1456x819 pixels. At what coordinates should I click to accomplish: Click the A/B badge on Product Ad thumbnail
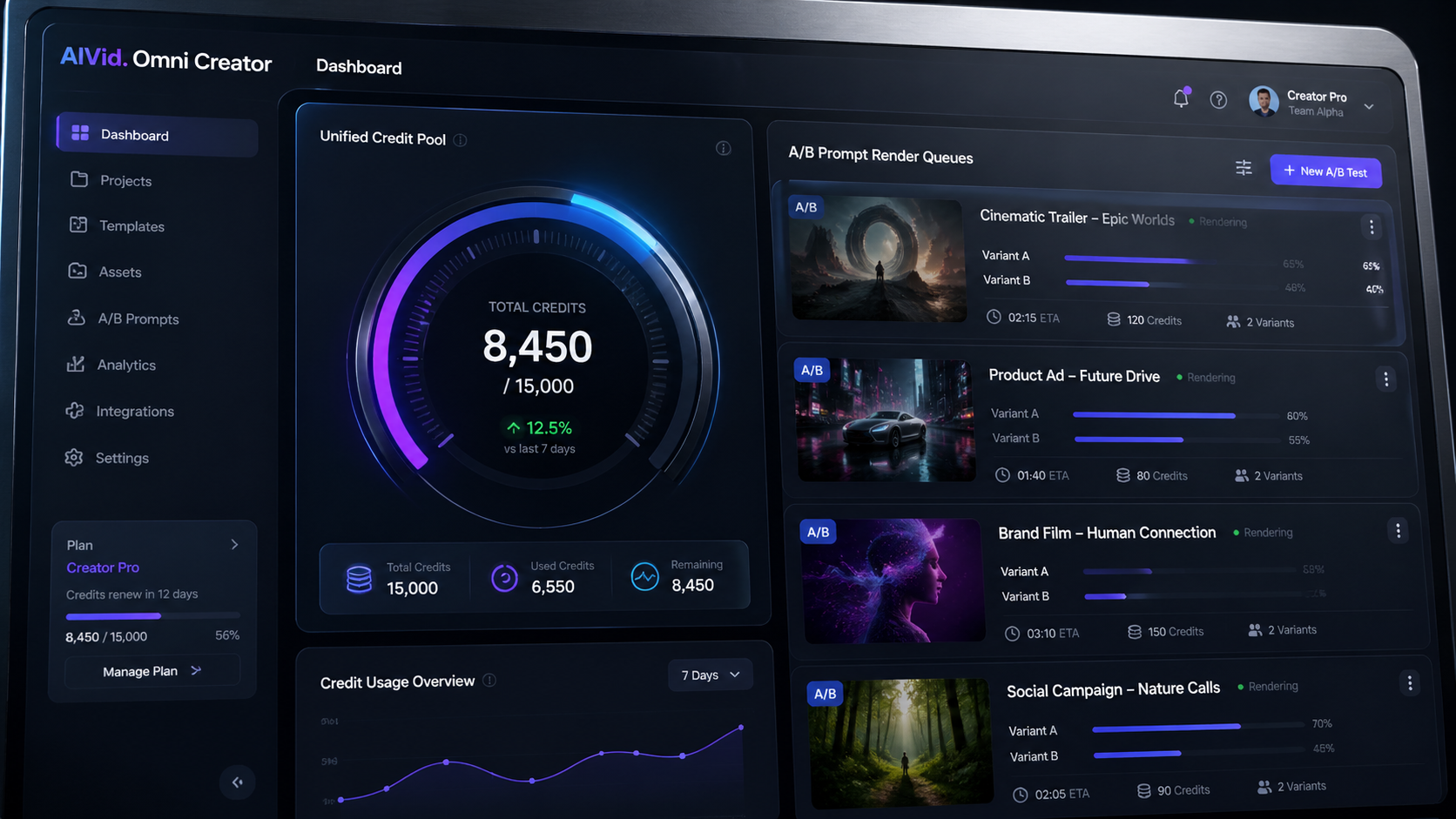pos(812,370)
